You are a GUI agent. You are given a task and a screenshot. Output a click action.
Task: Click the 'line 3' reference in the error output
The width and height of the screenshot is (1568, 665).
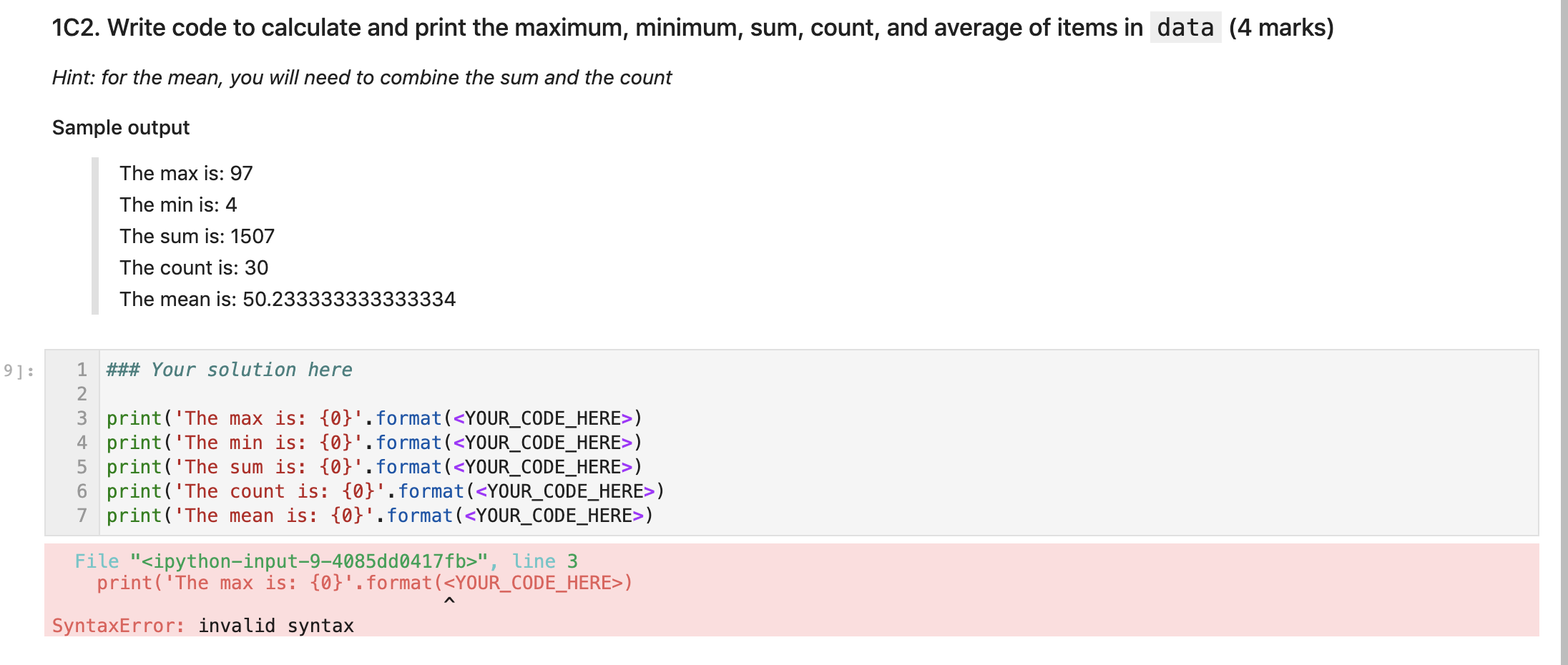(x=547, y=561)
